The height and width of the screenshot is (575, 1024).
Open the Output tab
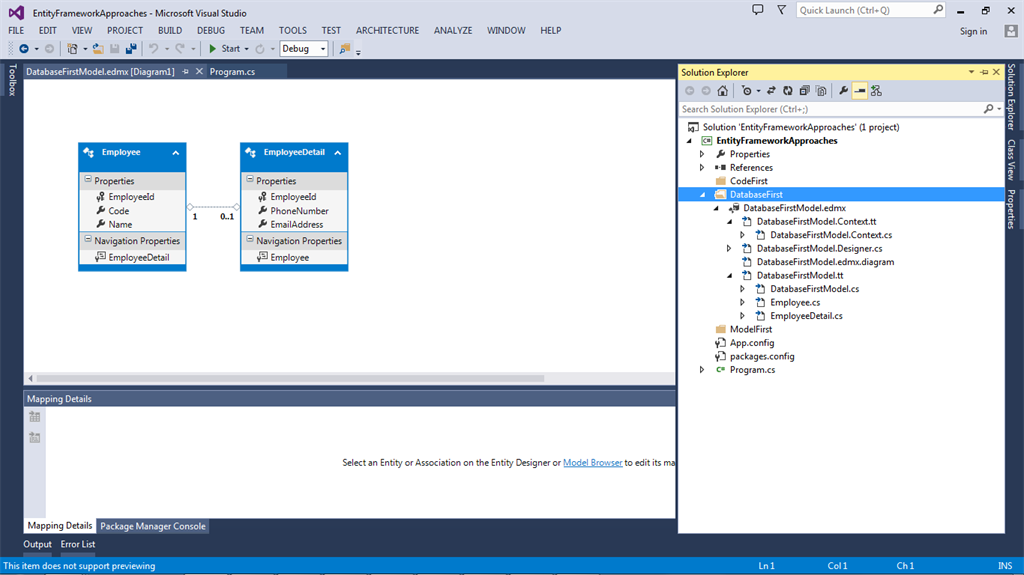coord(37,544)
